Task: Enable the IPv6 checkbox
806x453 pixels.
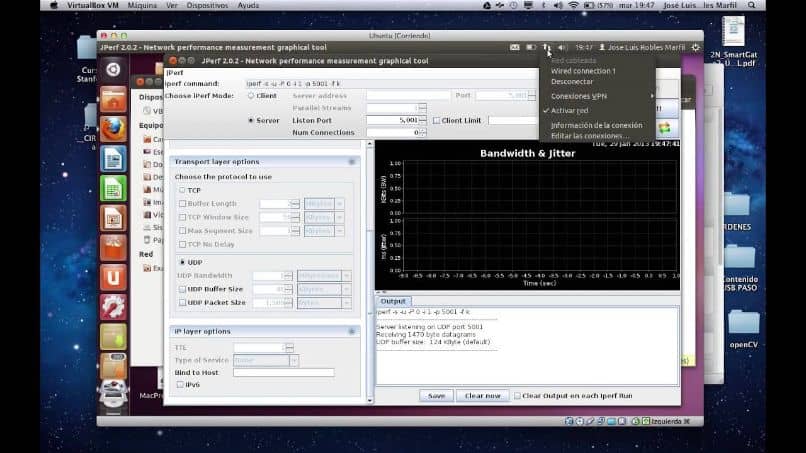Action: click(x=180, y=384)
